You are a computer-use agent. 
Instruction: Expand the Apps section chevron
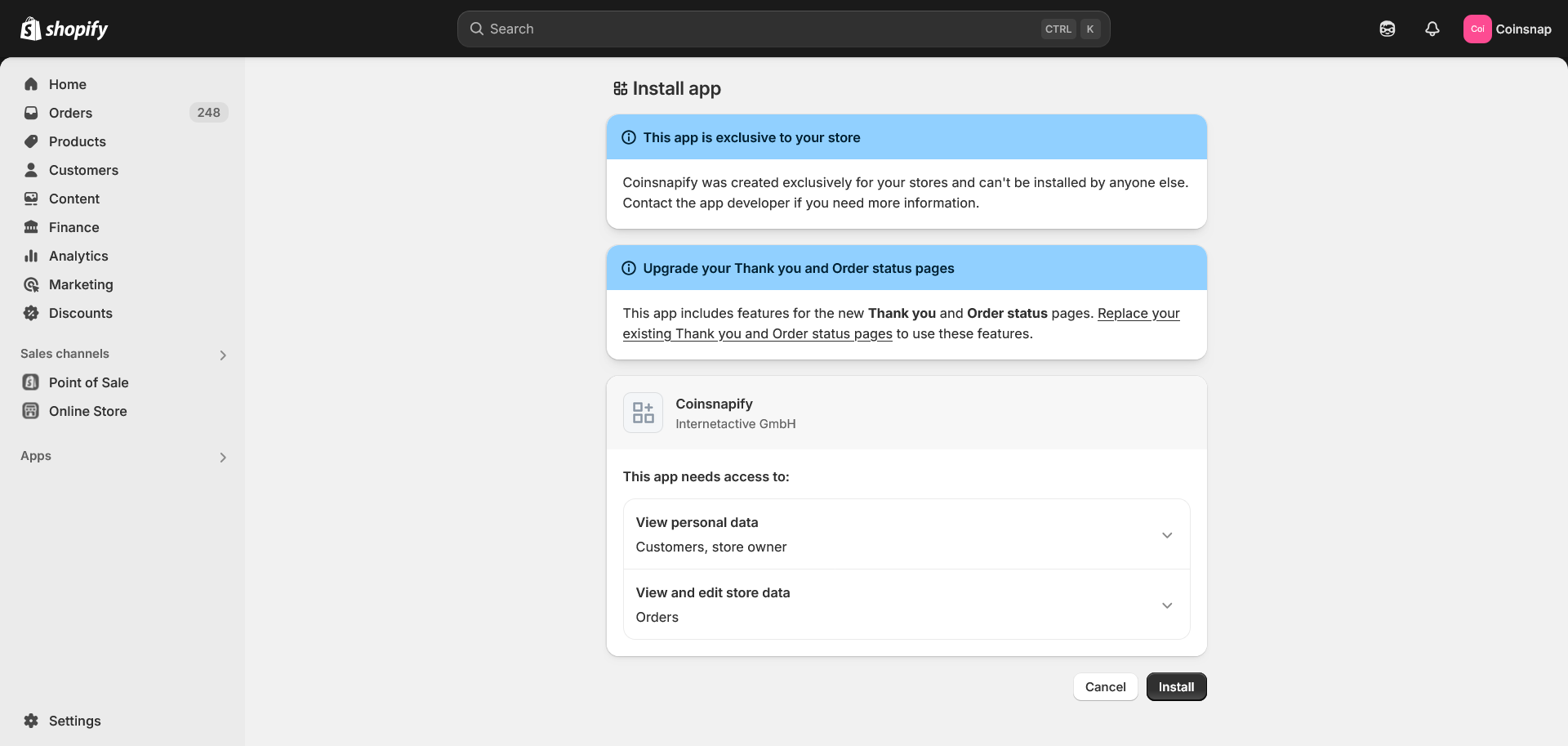tap(222, 457)
